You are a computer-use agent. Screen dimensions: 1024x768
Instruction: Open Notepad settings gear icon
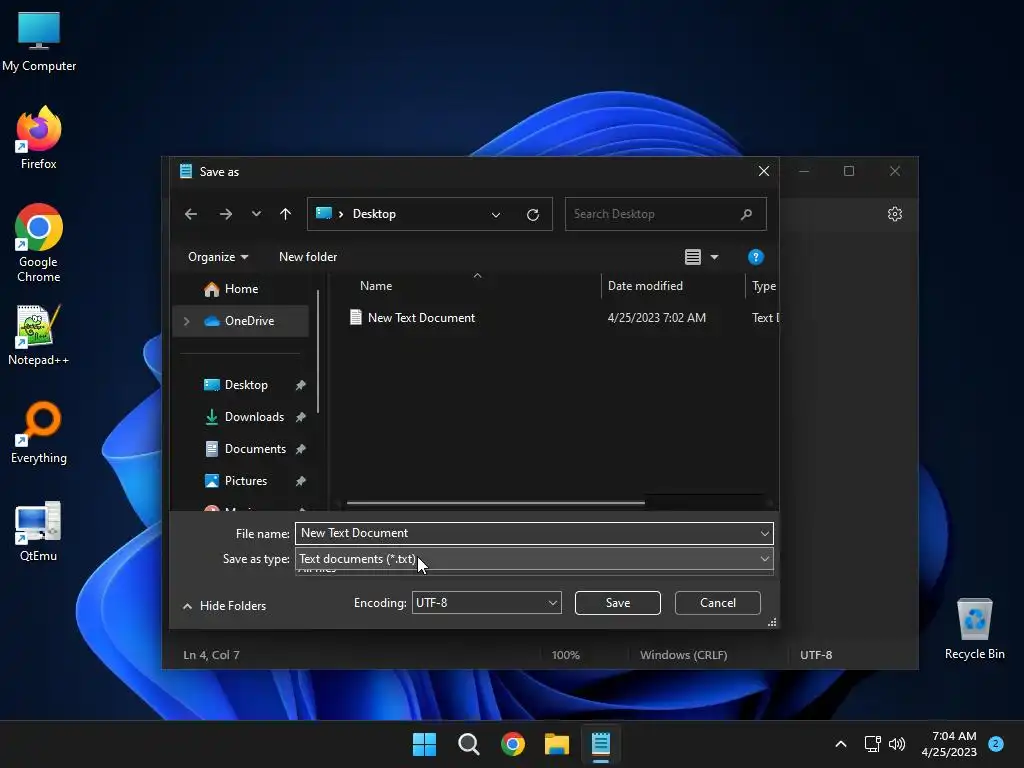point(895,214)
